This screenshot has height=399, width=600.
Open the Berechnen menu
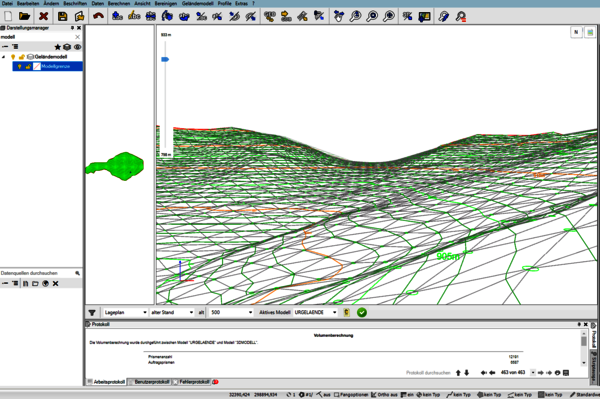[119, 3]
